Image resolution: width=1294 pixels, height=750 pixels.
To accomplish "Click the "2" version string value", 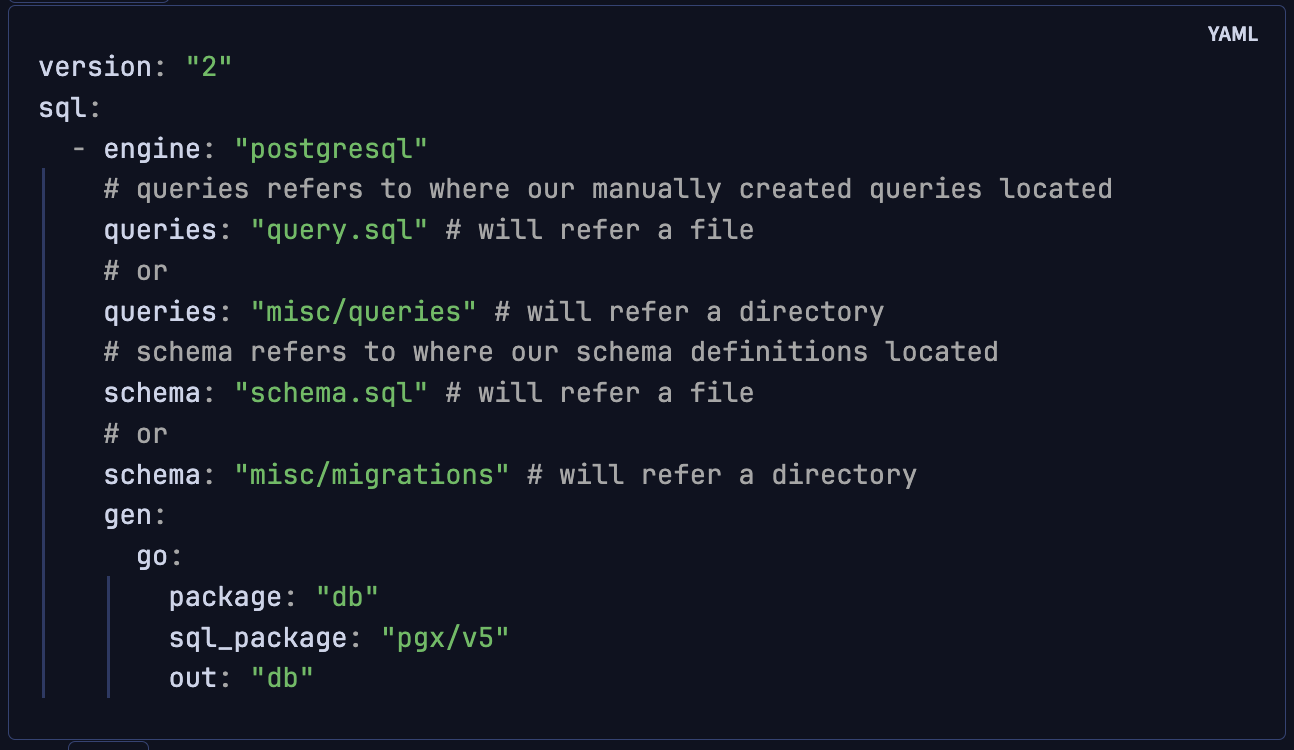I will [x=209, y=67].
